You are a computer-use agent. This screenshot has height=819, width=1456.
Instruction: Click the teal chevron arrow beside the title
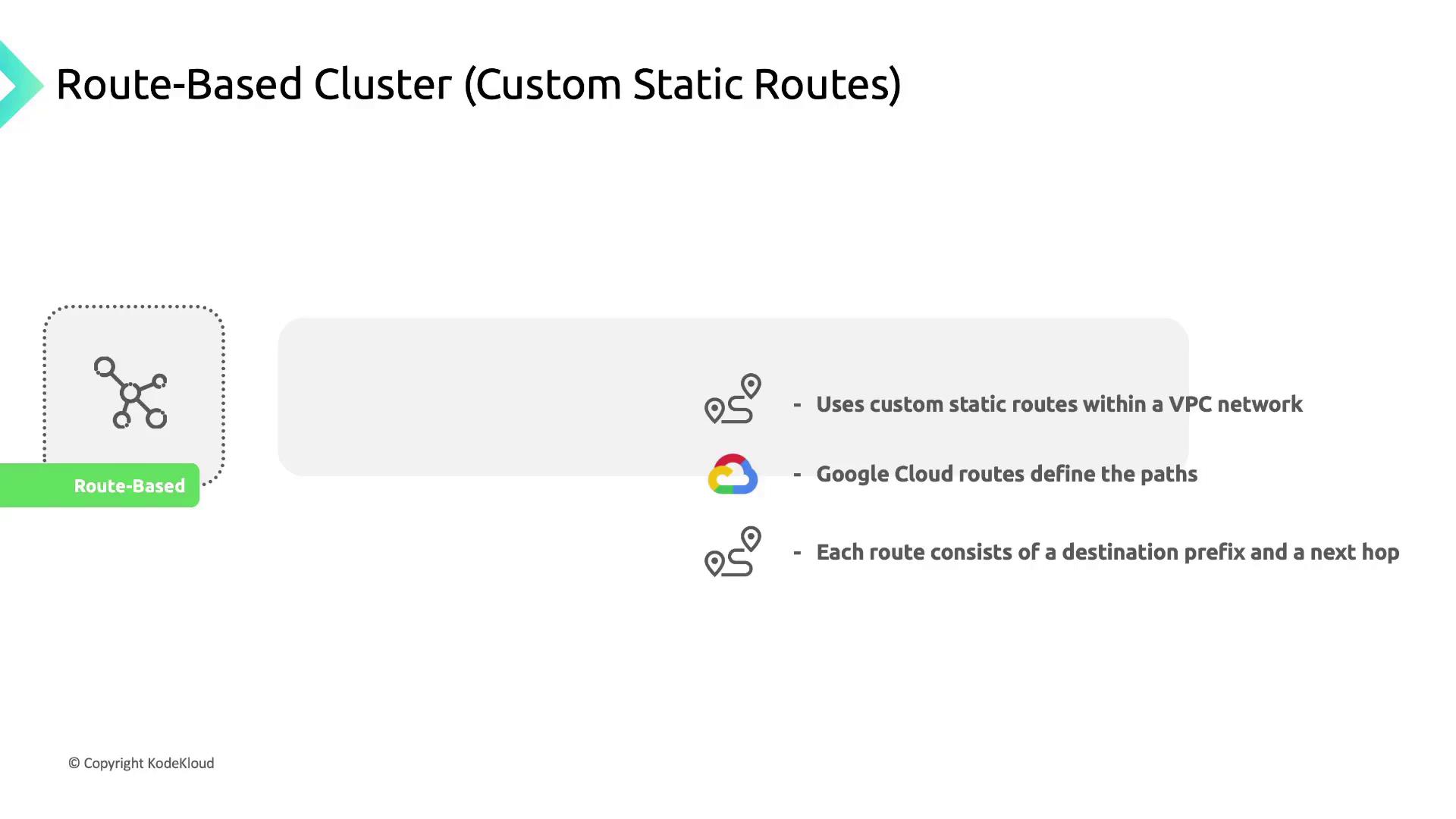pos(18,85)
